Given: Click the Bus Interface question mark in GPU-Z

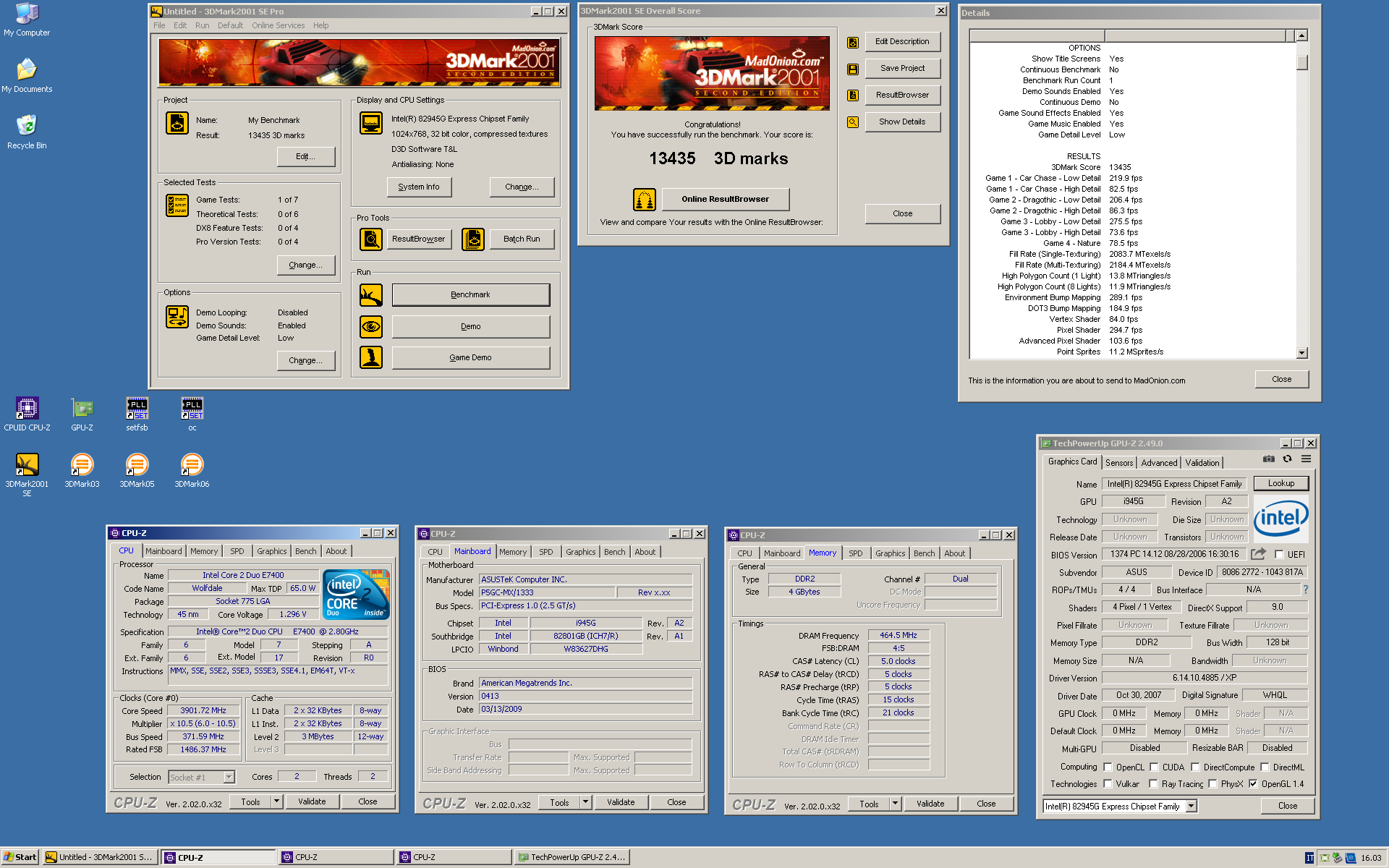Looking at the screenshot, I should [1306, 590].
